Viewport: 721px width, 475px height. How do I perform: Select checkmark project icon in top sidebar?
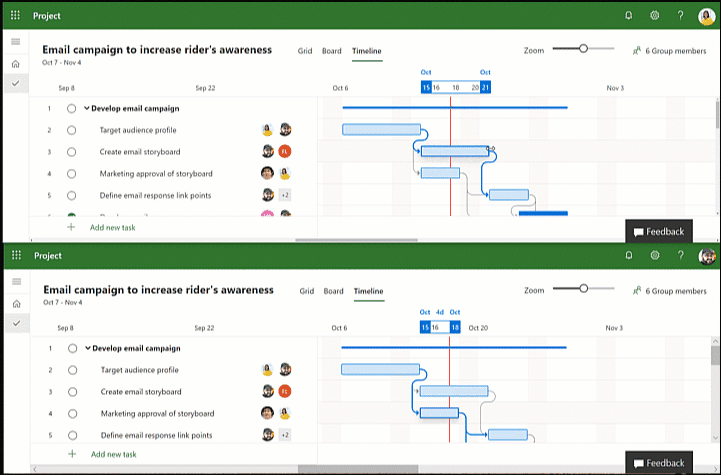[x=16, y=83]
